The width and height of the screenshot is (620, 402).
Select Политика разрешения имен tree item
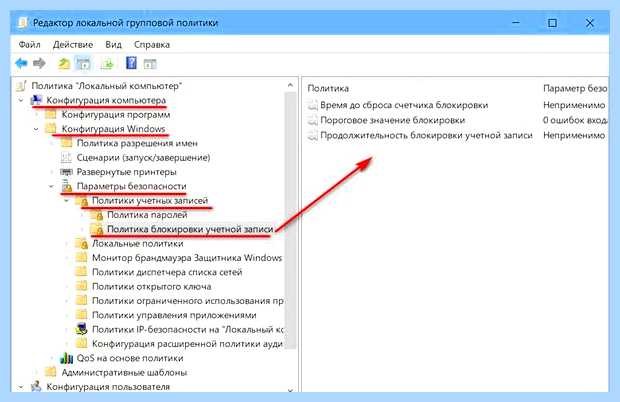(x=137, y=143)
